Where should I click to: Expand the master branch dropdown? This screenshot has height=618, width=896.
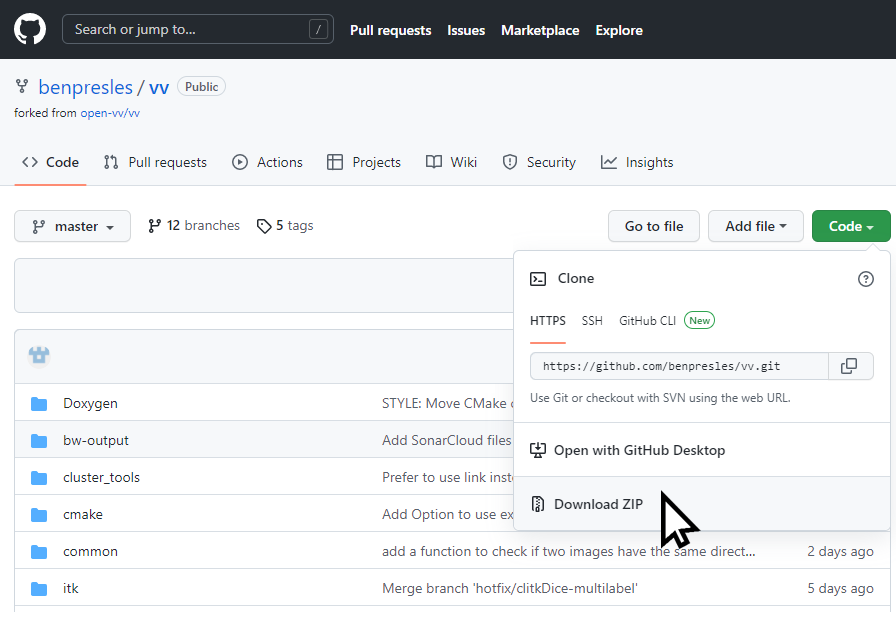(73, 226)
